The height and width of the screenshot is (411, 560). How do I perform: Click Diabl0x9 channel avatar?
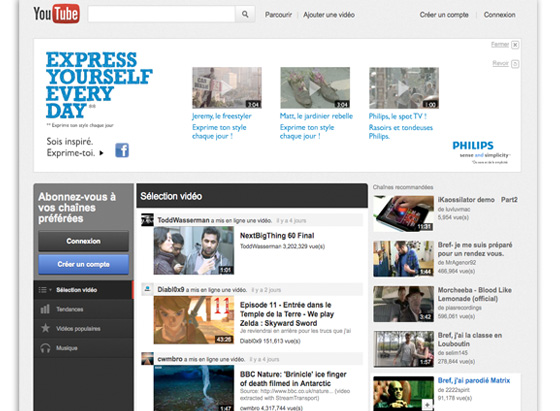(147, 289)
